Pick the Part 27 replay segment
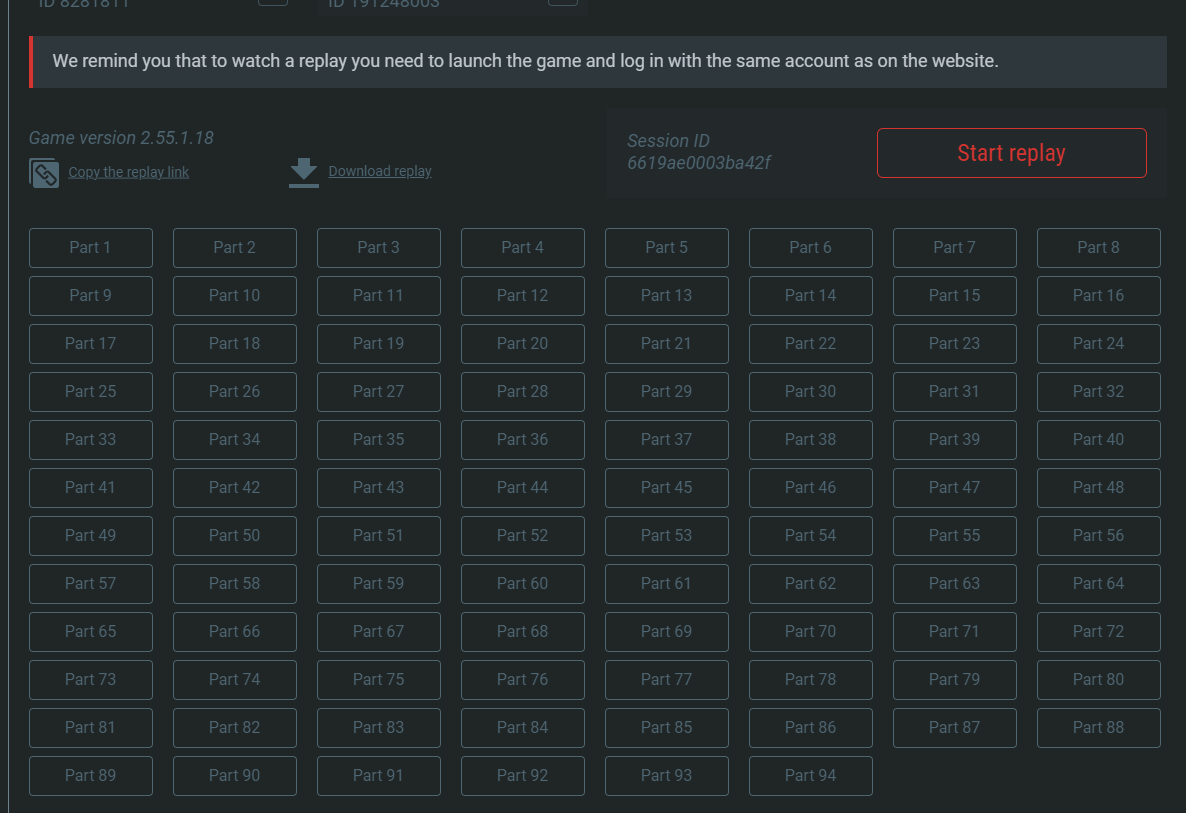This screenshot has width=1186, height=813. (x=378, y=392)
